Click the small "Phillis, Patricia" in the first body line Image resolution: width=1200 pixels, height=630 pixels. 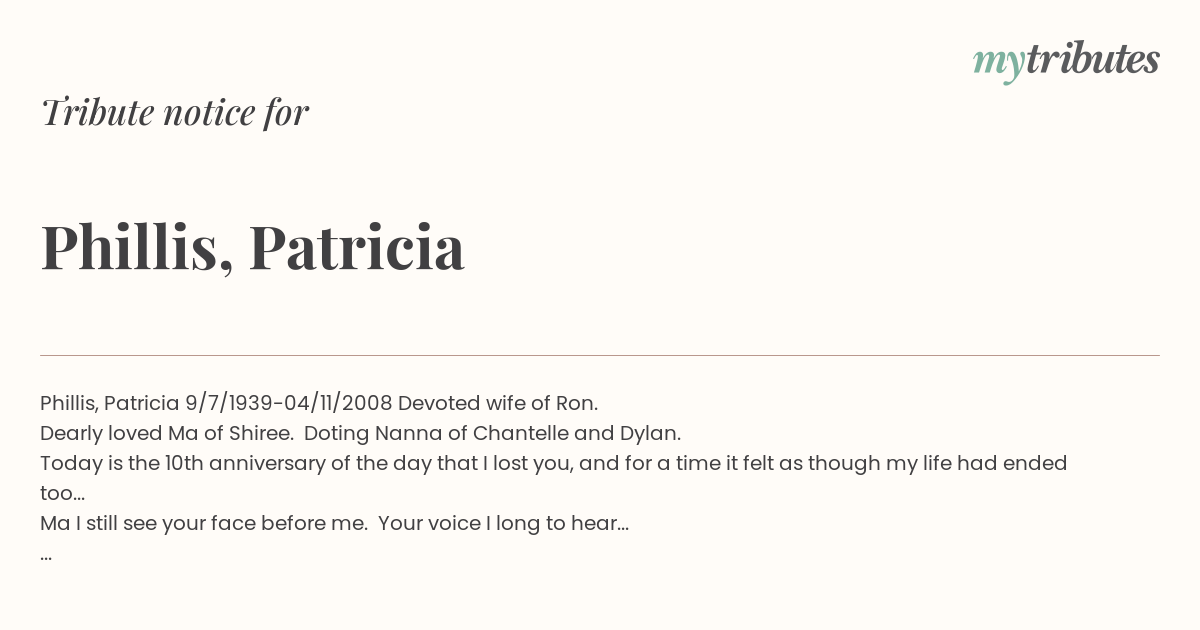tap(110, 404)
